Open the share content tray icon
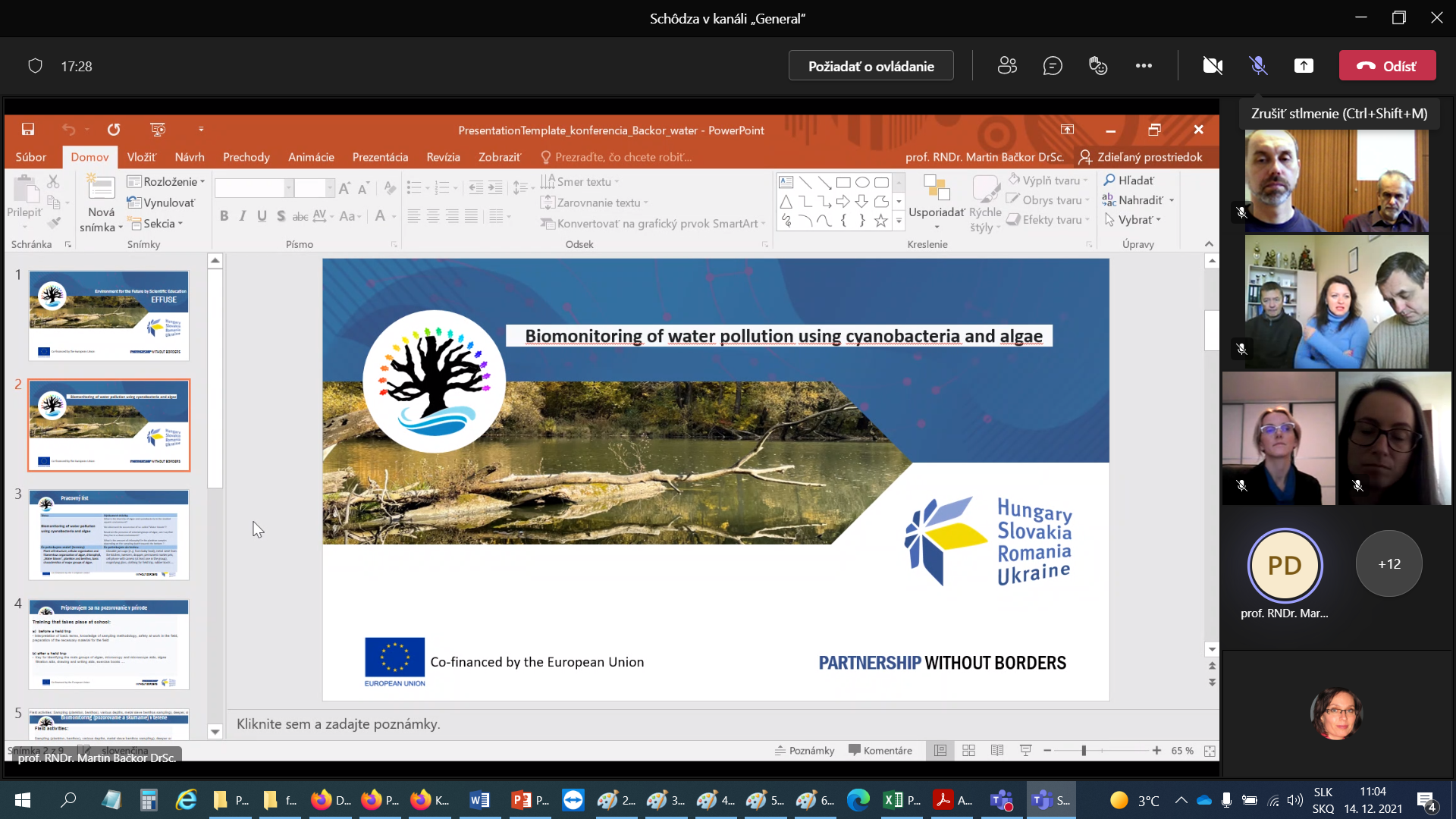 point(1304,66)
